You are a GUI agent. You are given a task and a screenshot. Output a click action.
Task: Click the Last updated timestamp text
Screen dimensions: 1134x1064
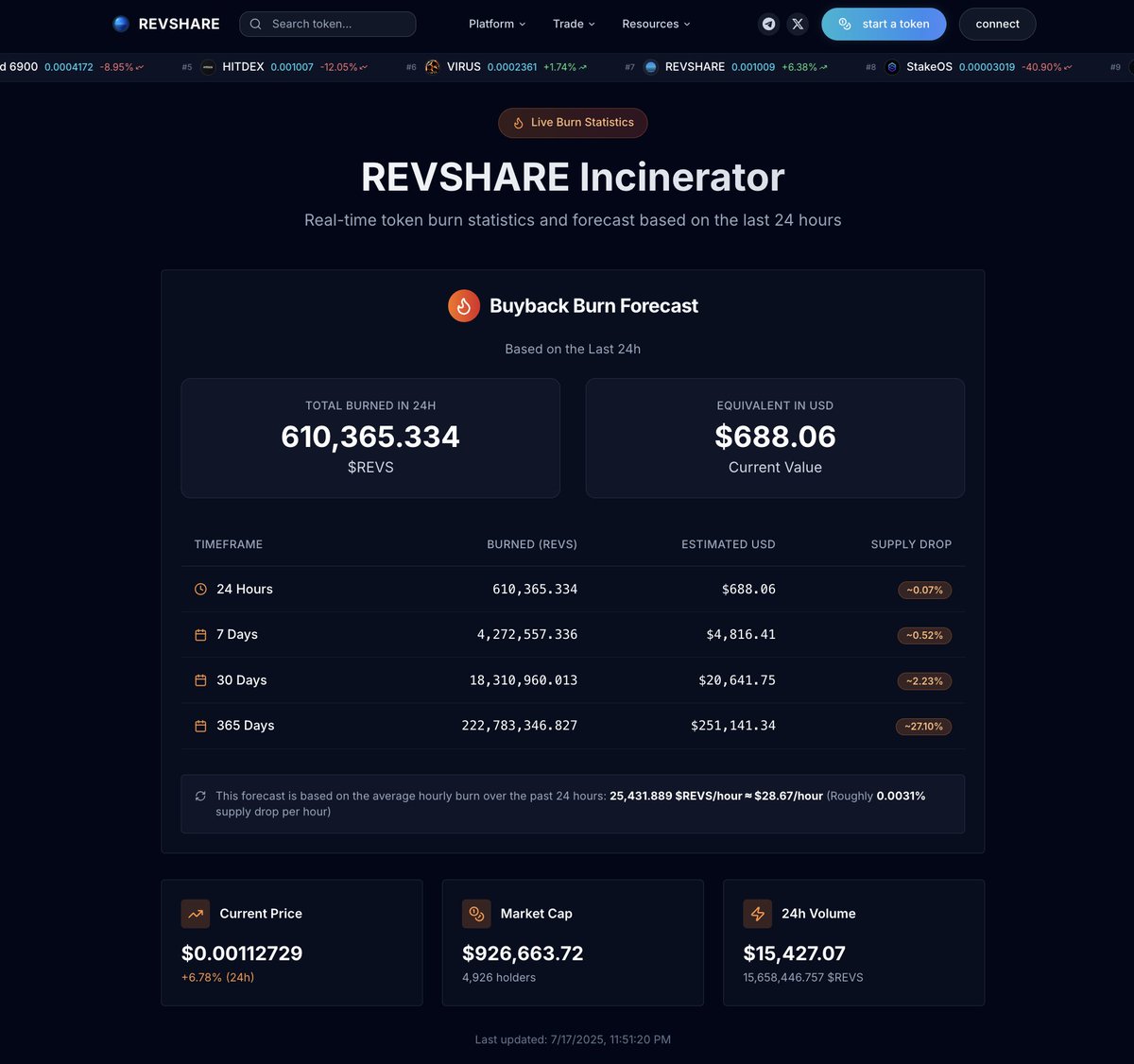pos(573,1039)
